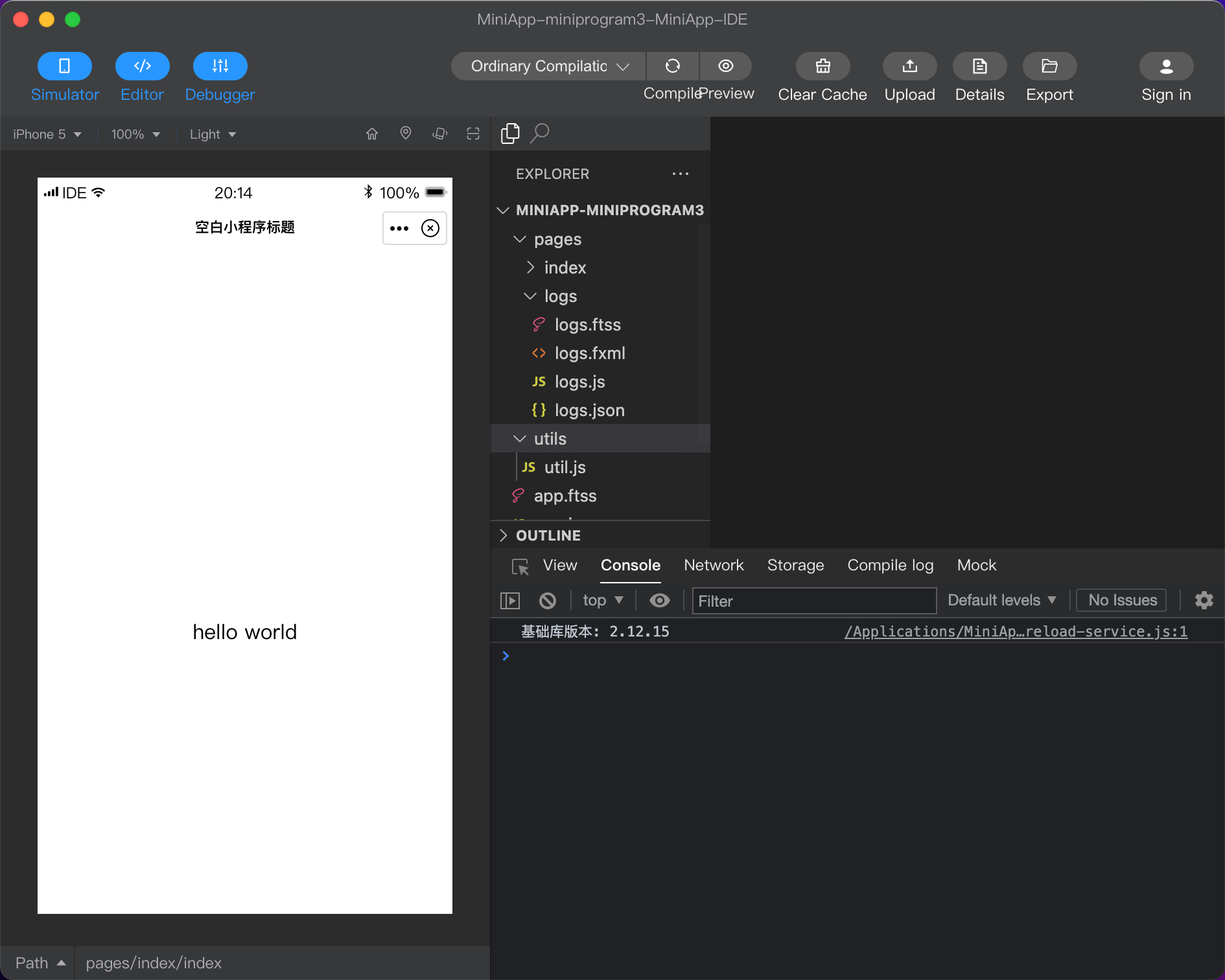Viewport: 1225px width, 980px height.
Task: Open the Explorer more actions ellipsis
Action: pos(681,174)
